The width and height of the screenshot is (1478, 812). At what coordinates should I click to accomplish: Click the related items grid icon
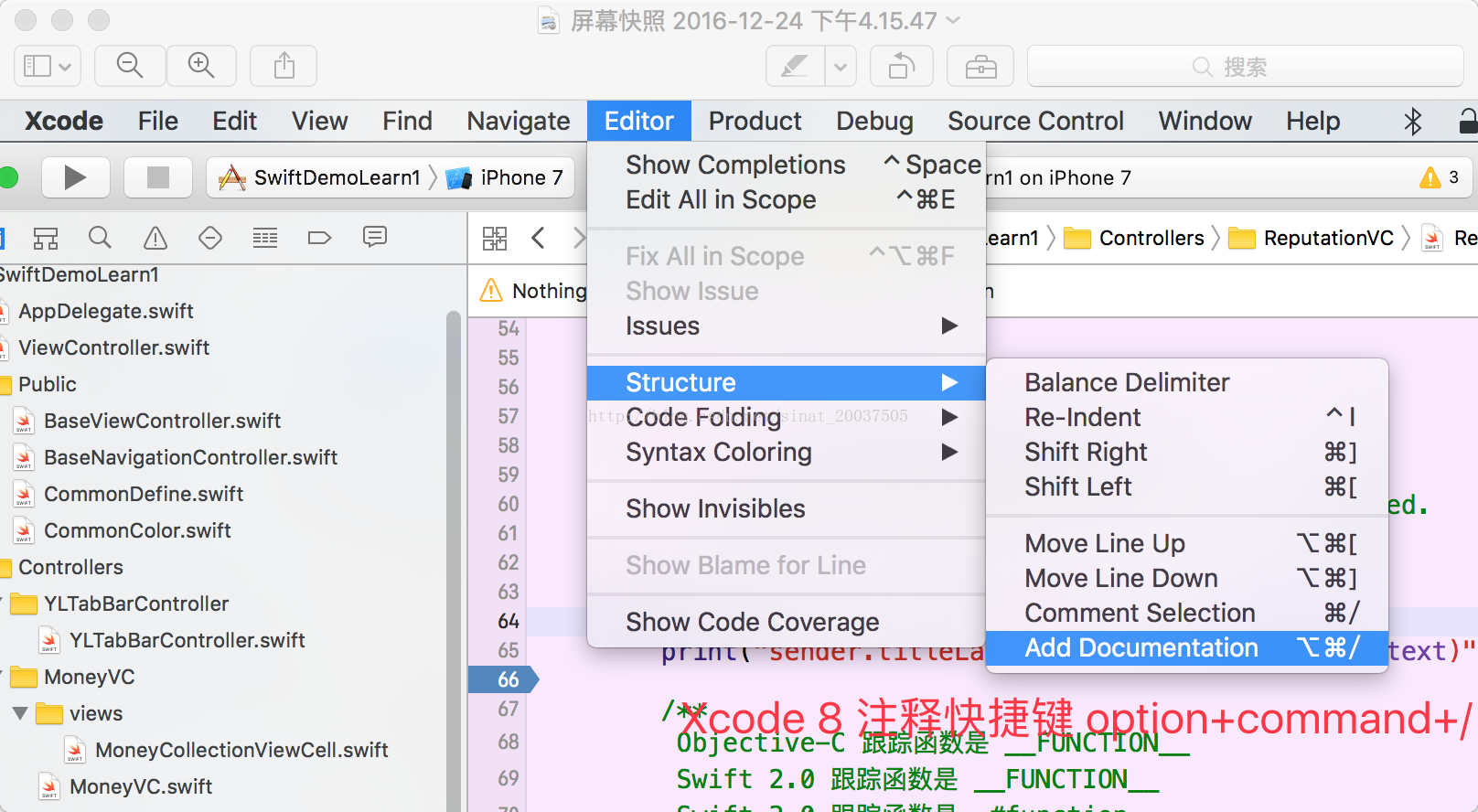[495, 239]
